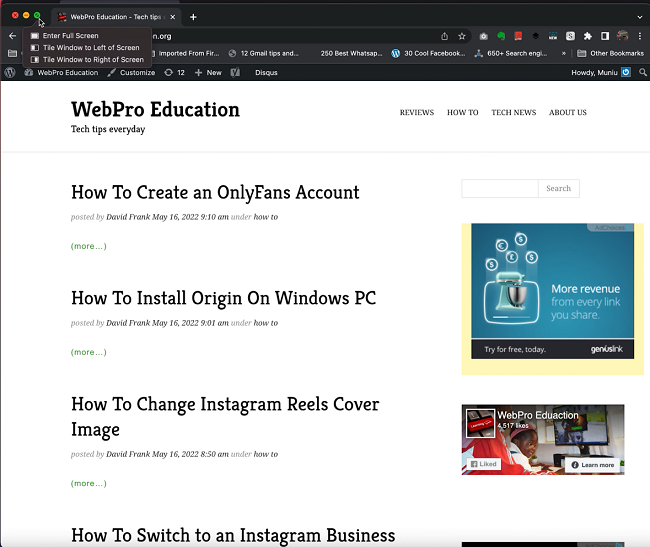Viewport: 650px width, 547px height.
Task: Open the Extensions puzzle piece menu
Action: [x=587, y=36]
